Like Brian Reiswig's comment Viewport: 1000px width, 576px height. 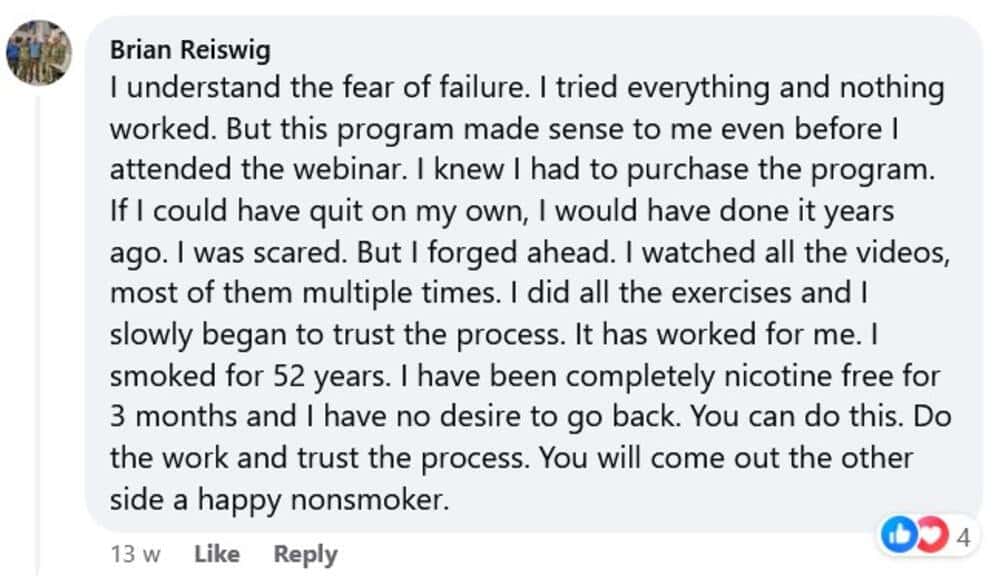pyautogui.click(x=216, y=553)
